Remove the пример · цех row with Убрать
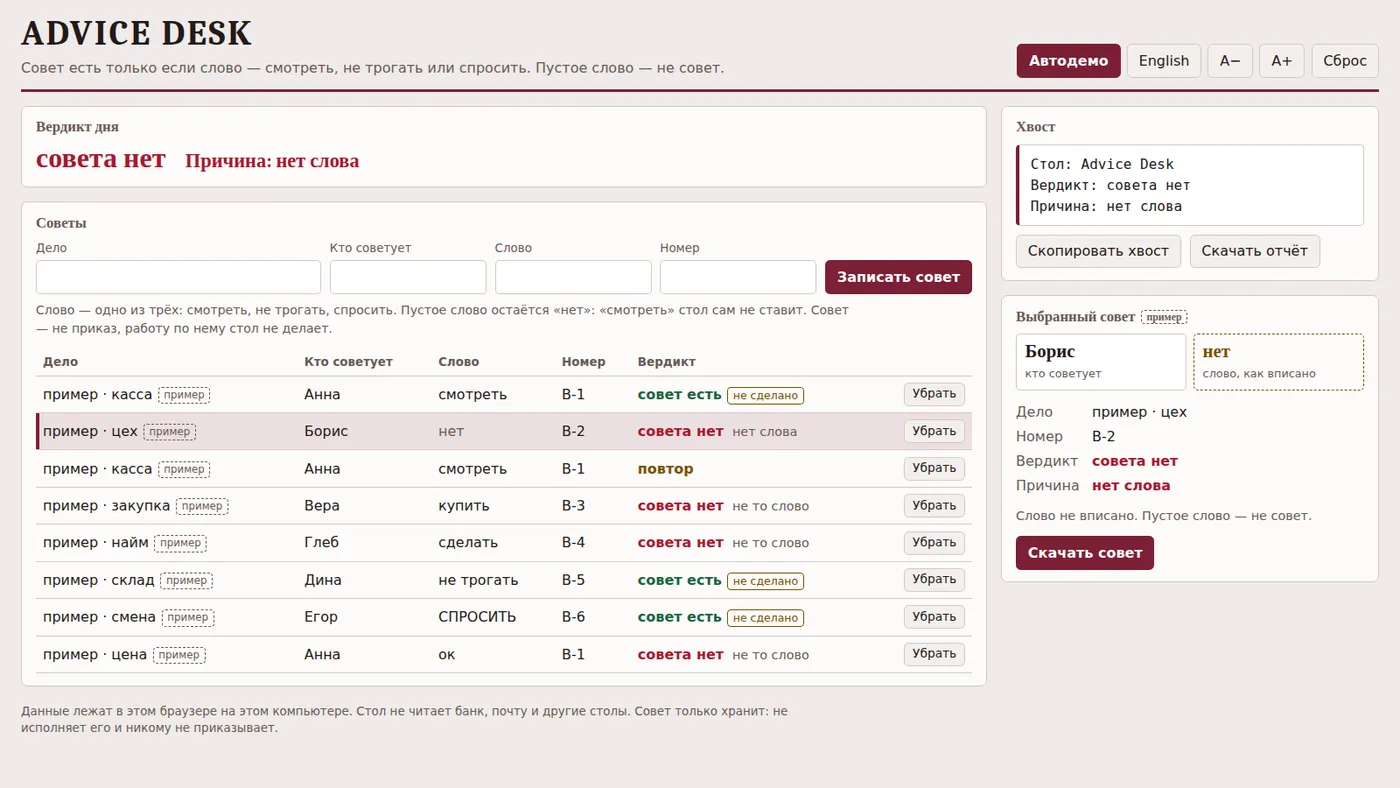Viewport: 1400px width, 788px height. pyautogui.click(x=934, y=431)
